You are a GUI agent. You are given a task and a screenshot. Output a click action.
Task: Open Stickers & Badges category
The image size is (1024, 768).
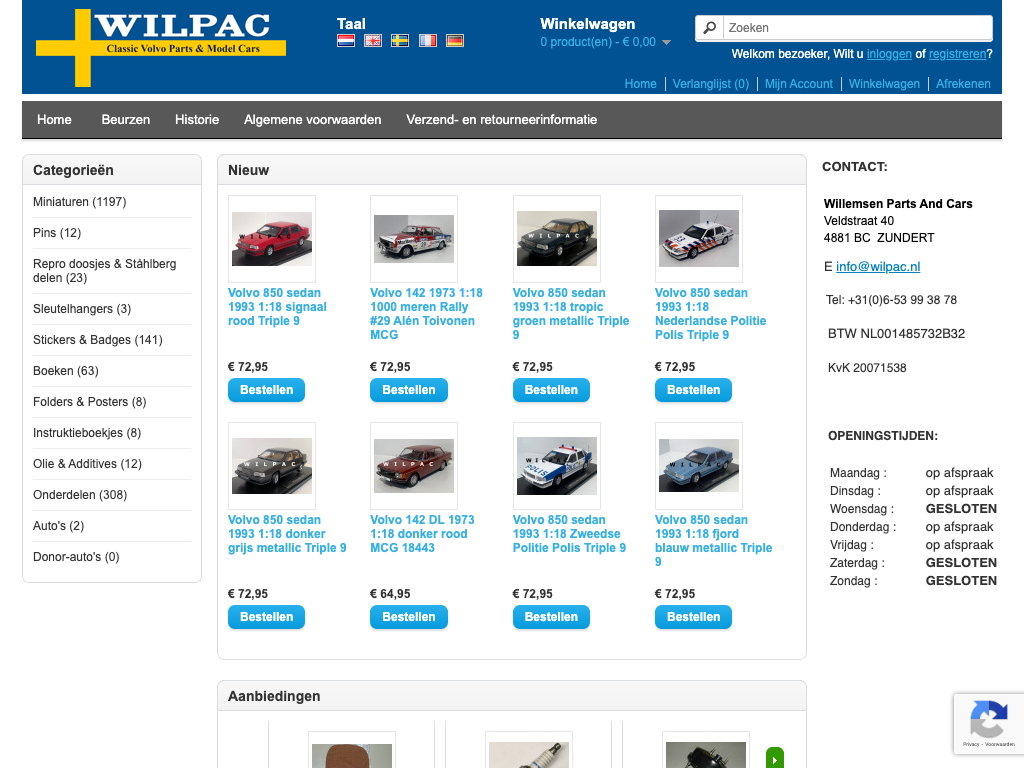97,340
